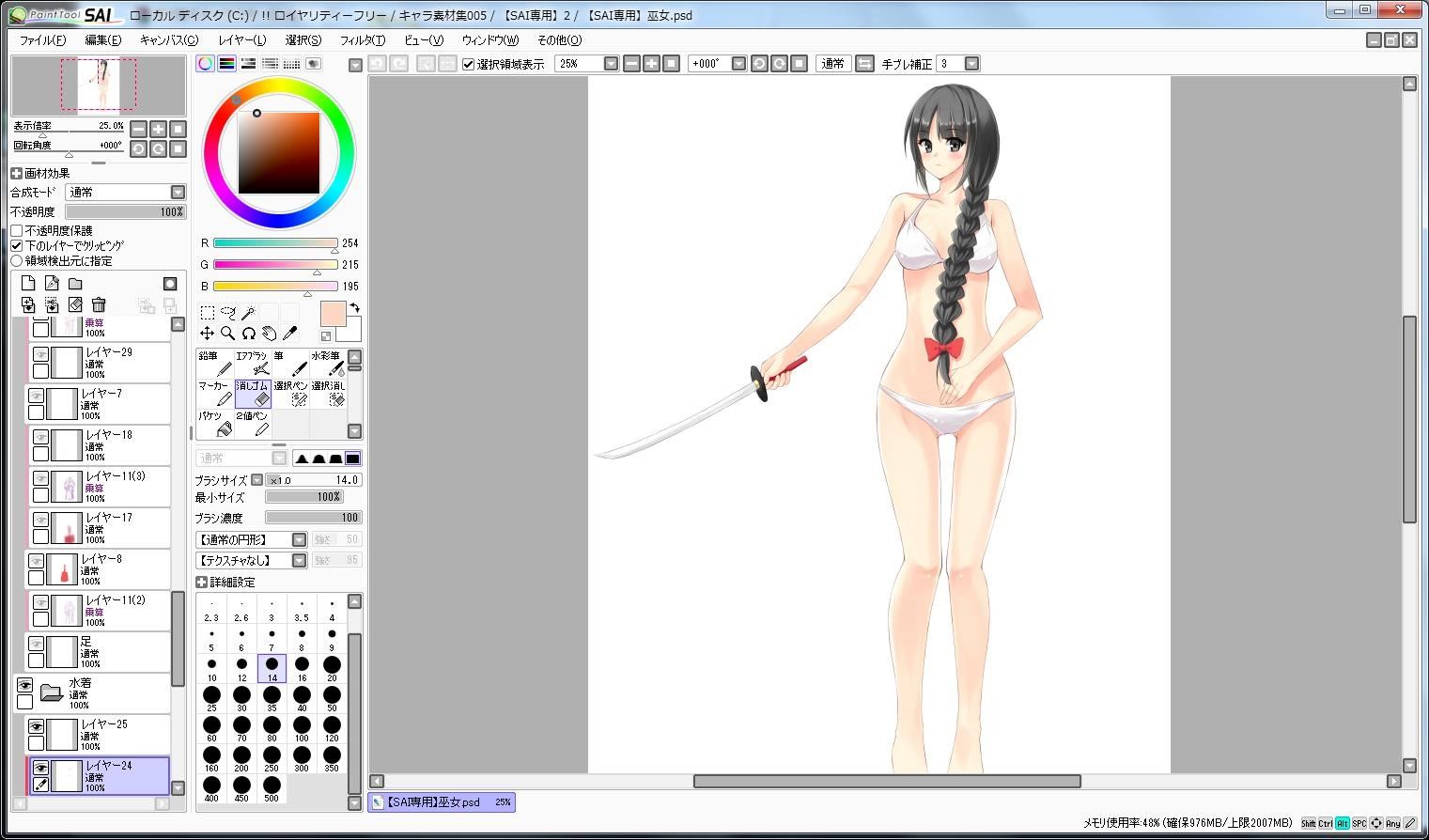Screen dimensions: 1429x840
Task: Open the 25% zoom level dropdown
Action: click(611, 64)
